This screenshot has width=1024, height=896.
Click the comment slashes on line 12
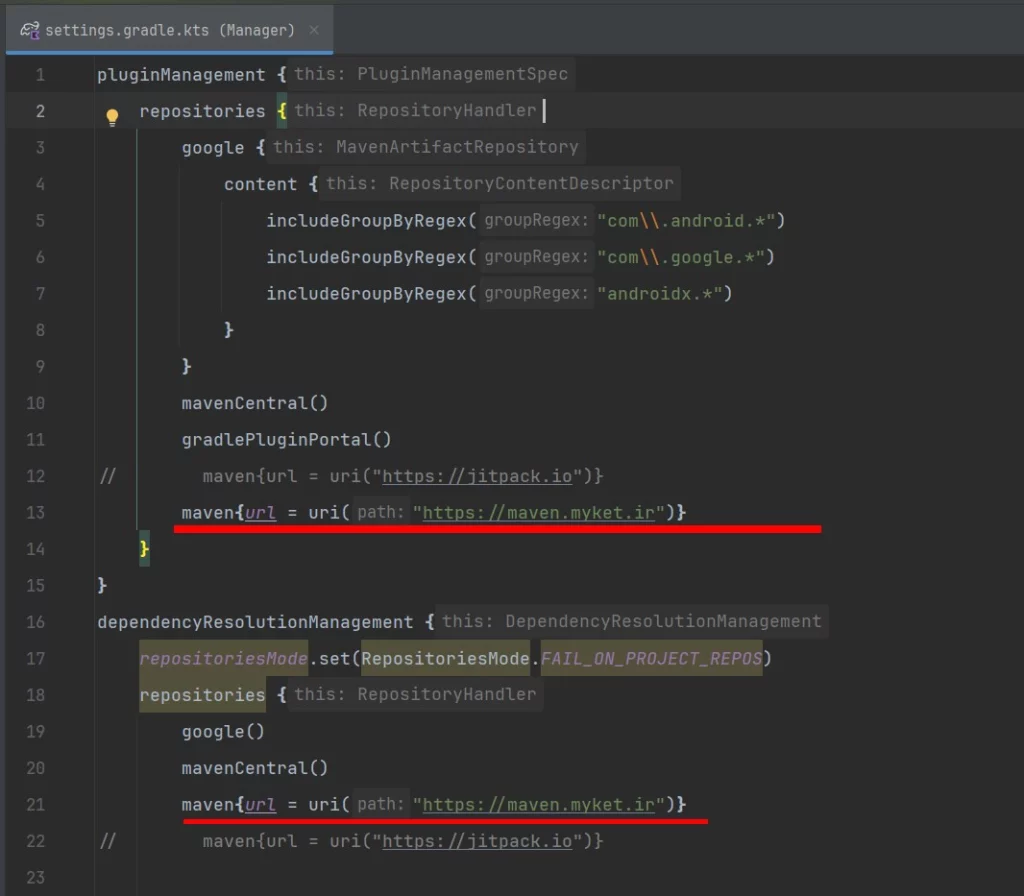[108, 476]
